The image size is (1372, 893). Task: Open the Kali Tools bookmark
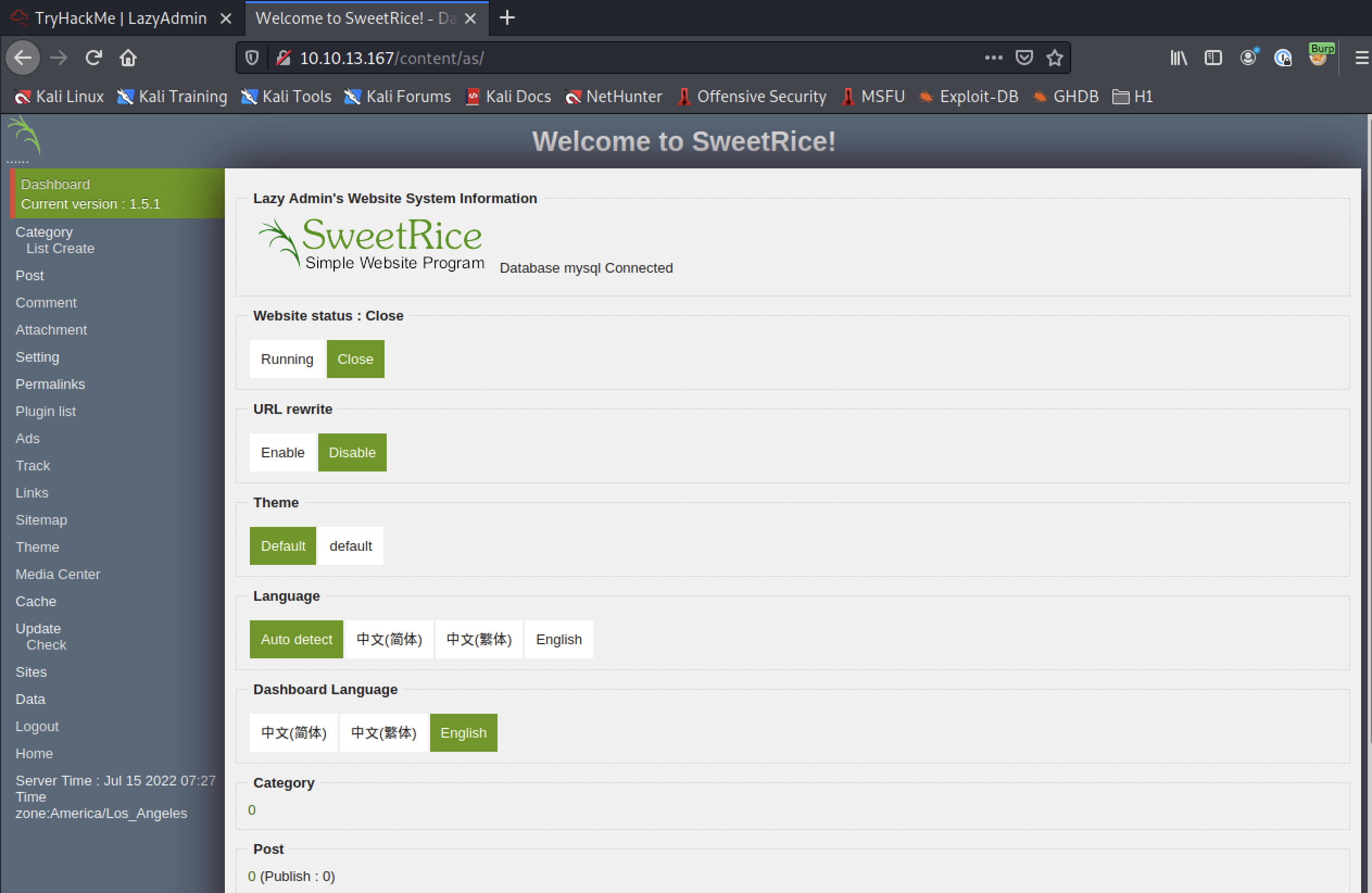[286, 96]
